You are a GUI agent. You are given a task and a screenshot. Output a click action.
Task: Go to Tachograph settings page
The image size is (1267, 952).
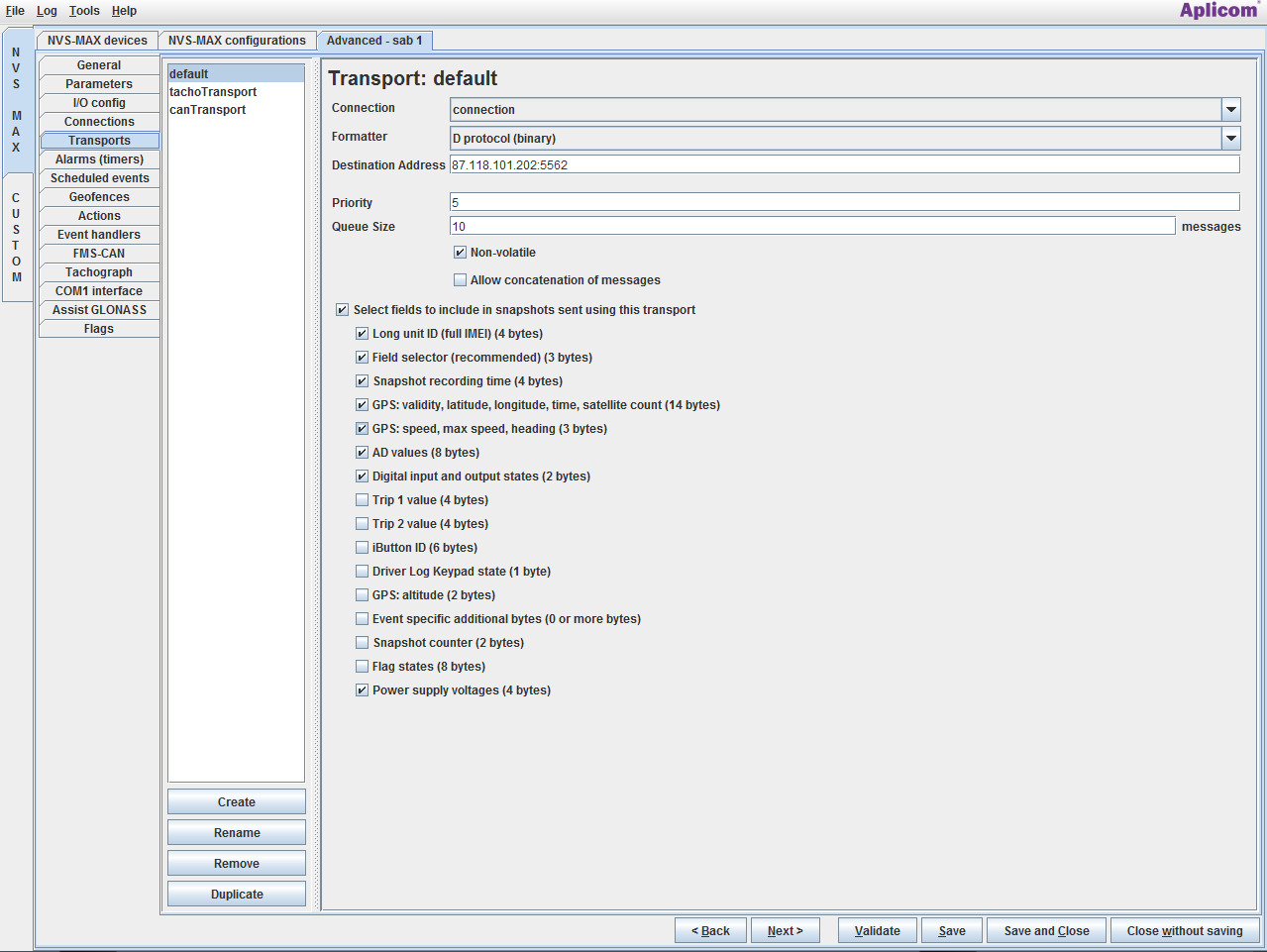click(x=99, y=272)
